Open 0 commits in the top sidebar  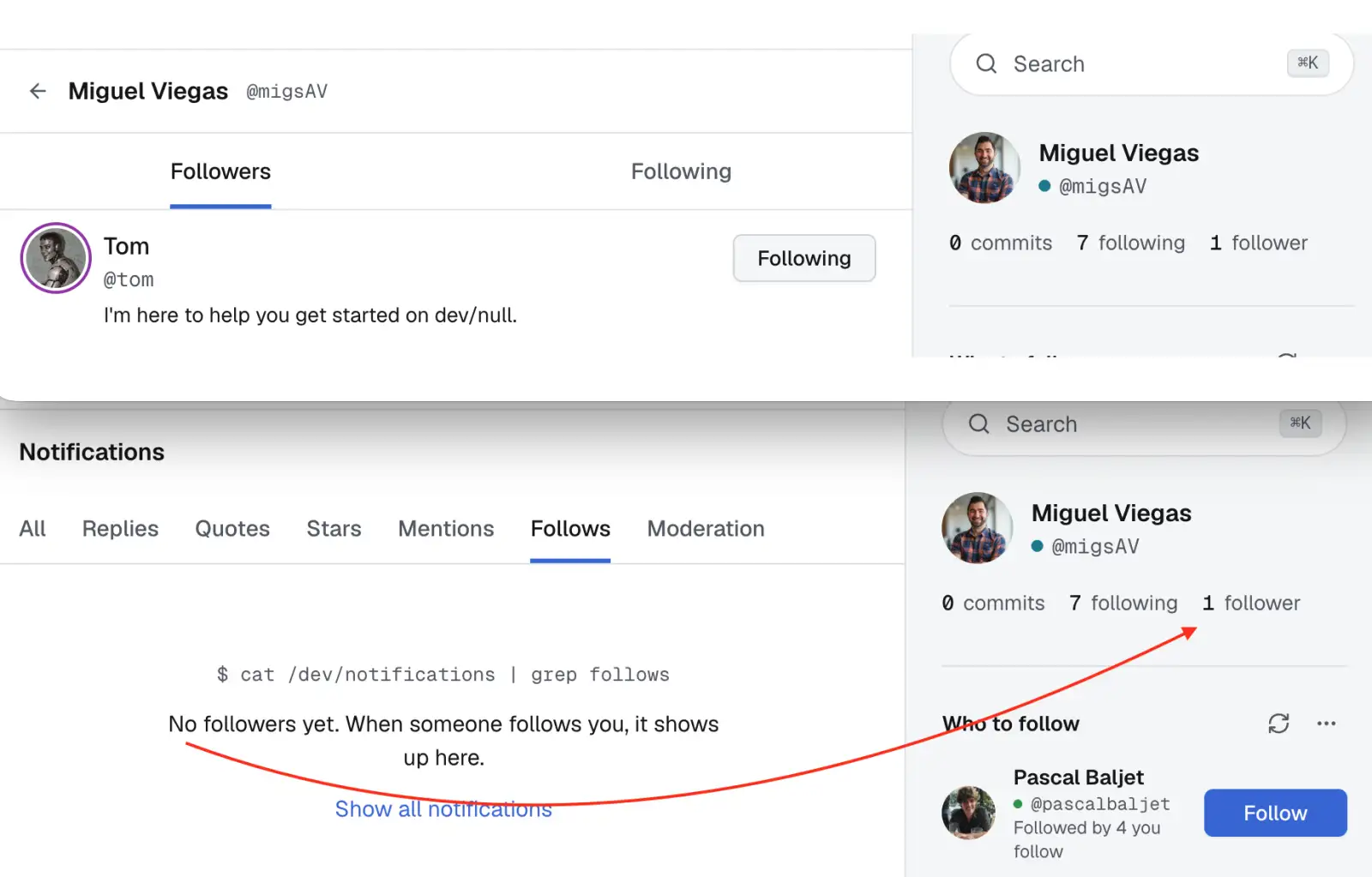[1000, 243]
